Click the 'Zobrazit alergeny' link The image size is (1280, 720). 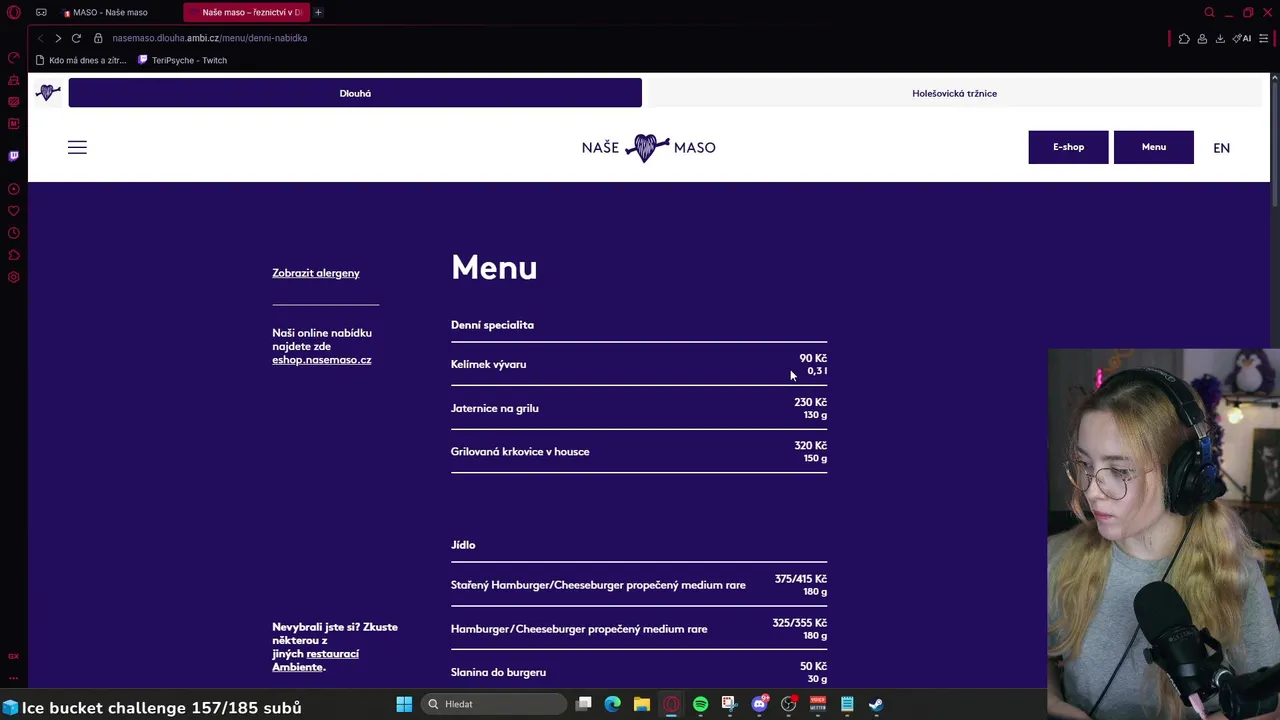[x=316, y=273]
